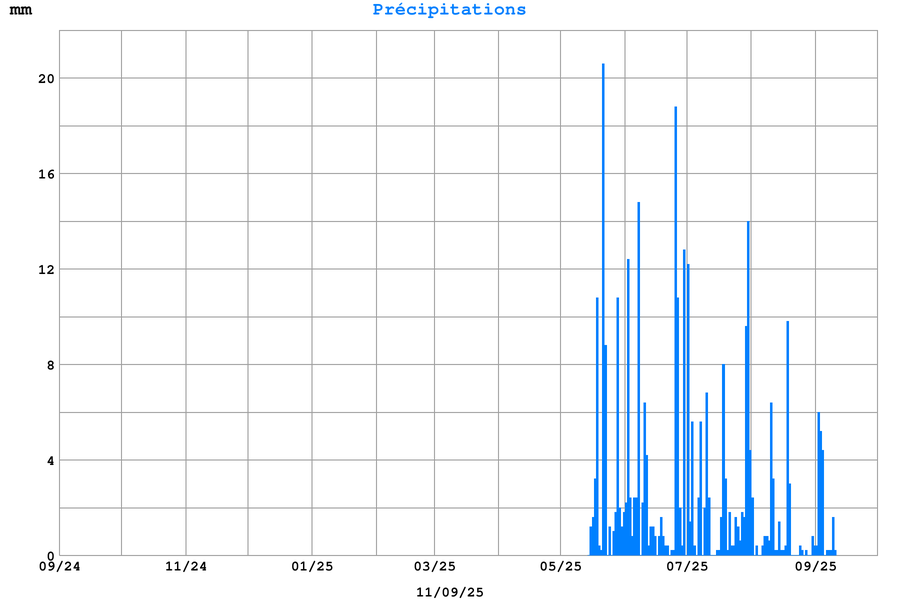
Task: Select the 11/24 x-axis date label
Action: 185,567
